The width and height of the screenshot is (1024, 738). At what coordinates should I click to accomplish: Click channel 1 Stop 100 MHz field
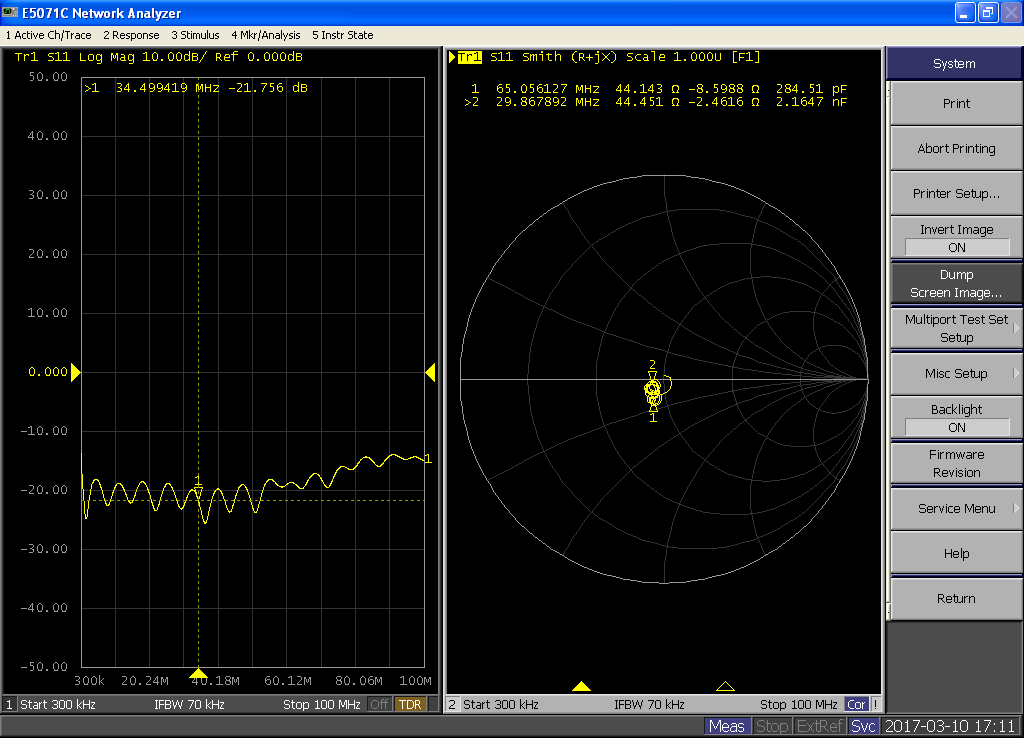[321, 705]
